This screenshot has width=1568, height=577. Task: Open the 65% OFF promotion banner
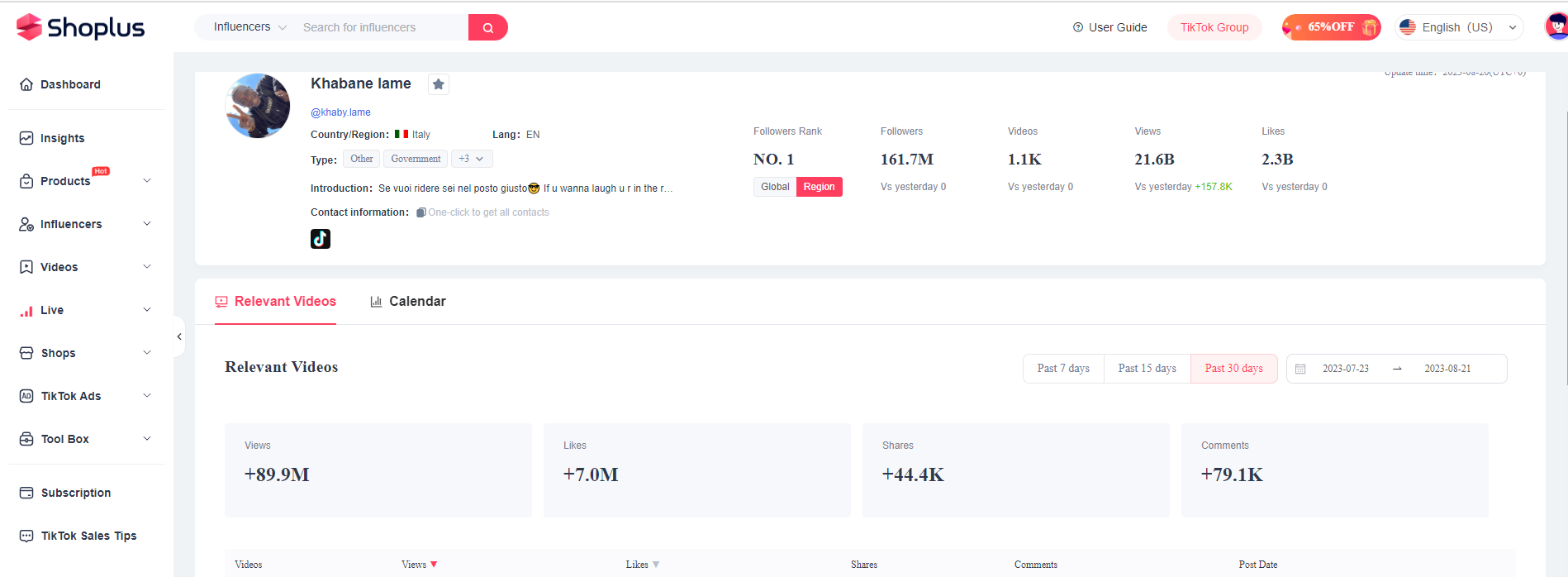coord(1331,27)
